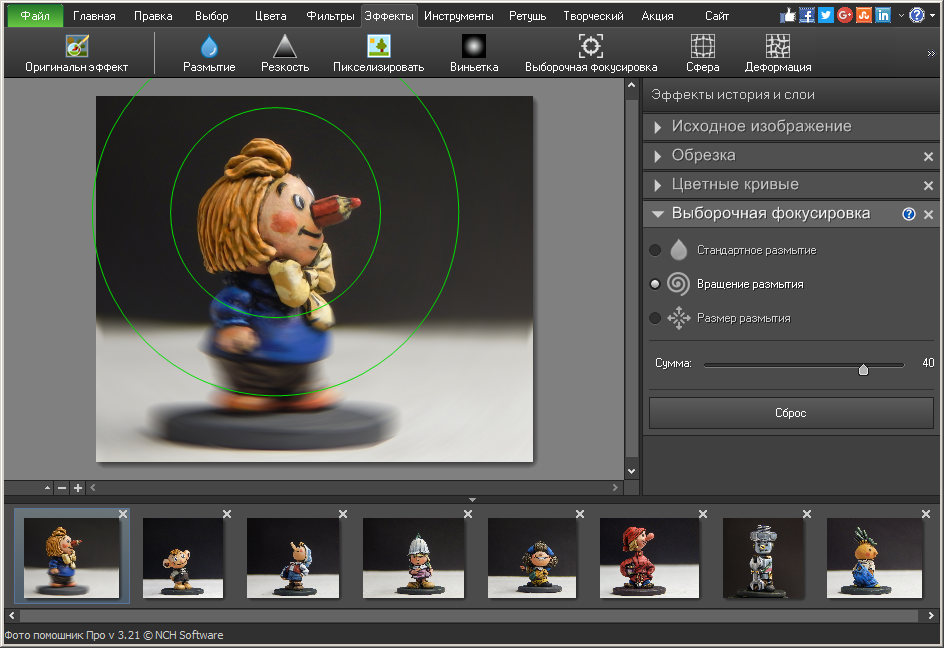Select the Резкость sharpen tool

pyautogui.click(x=285, y=47)
